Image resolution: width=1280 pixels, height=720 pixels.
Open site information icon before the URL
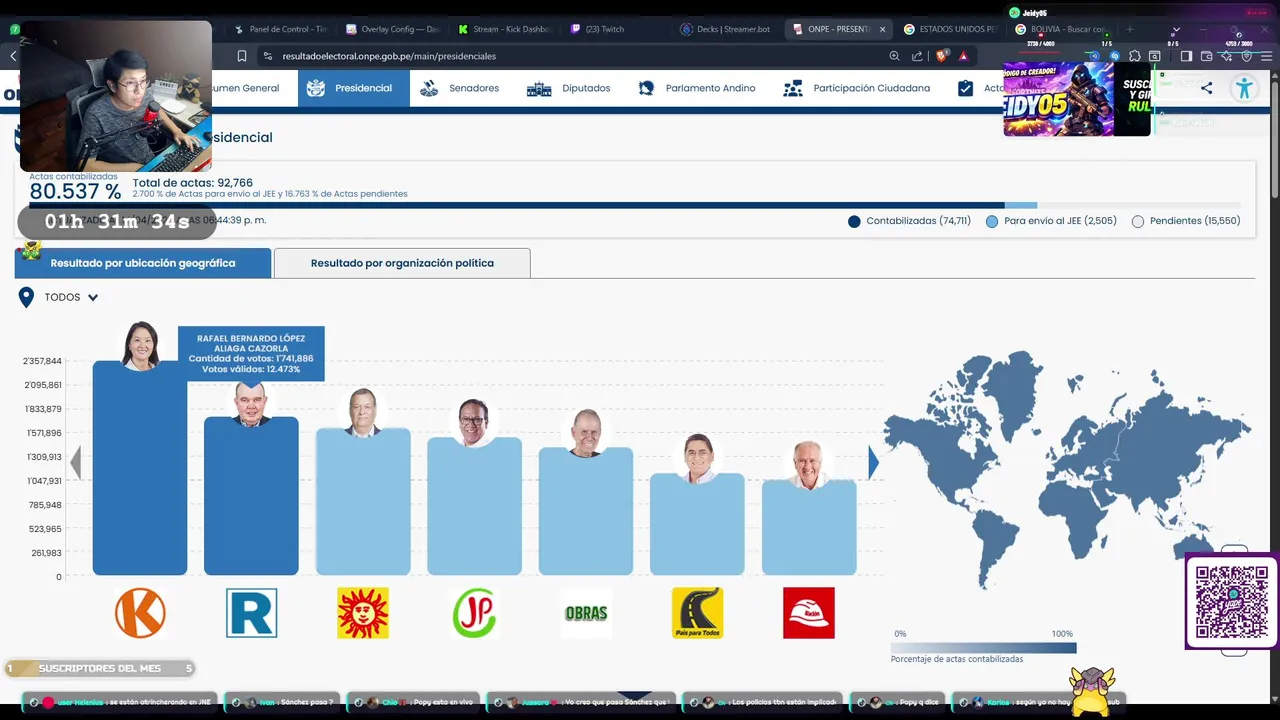[267, 56]
